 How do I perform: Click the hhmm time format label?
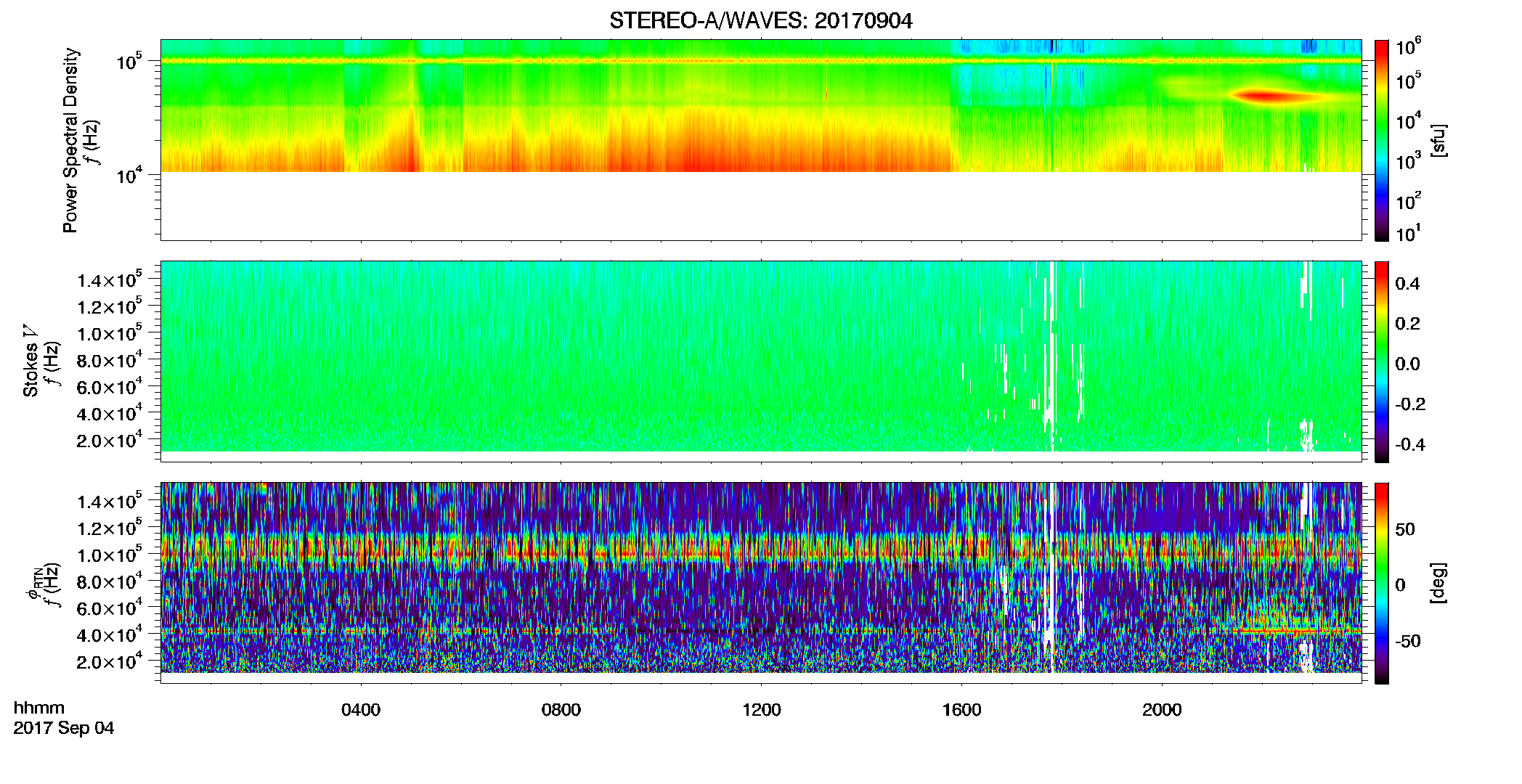[x=39, y=709]
